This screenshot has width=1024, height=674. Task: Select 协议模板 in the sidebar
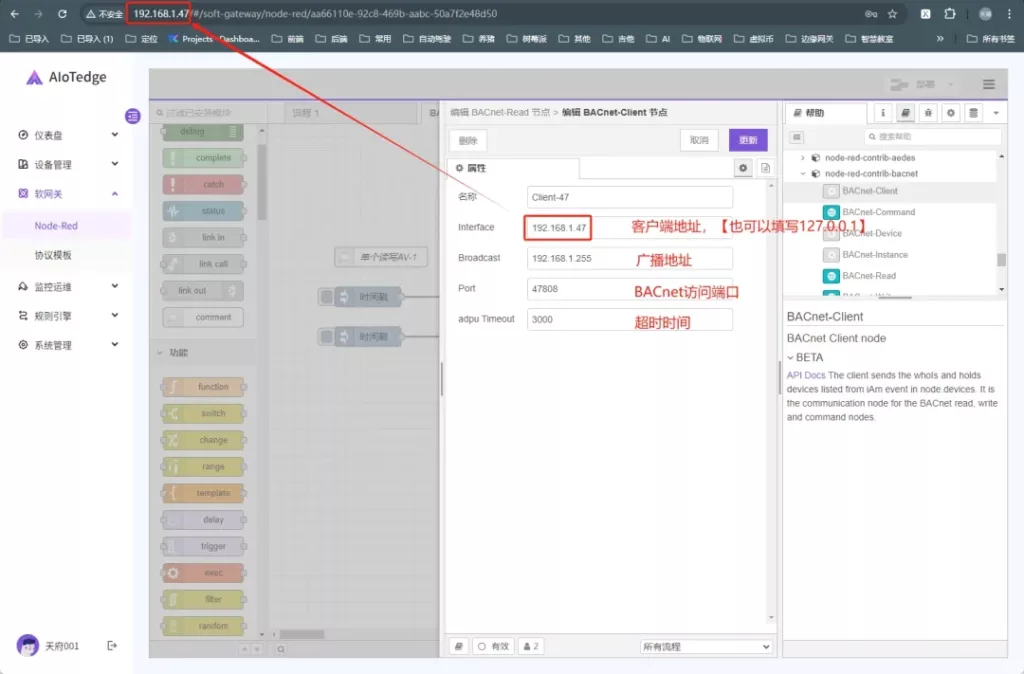pos(53,255)
